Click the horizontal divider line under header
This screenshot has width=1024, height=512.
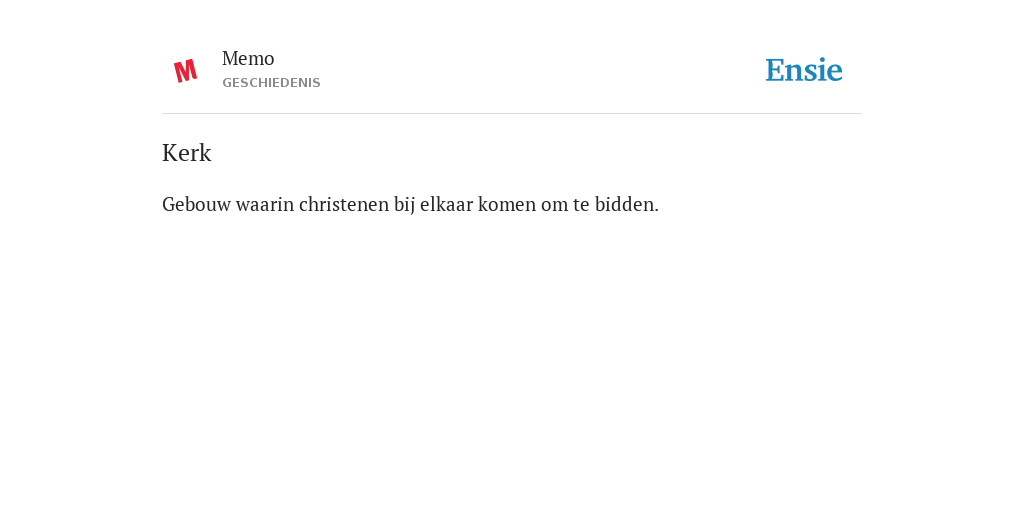click(512, 114)
